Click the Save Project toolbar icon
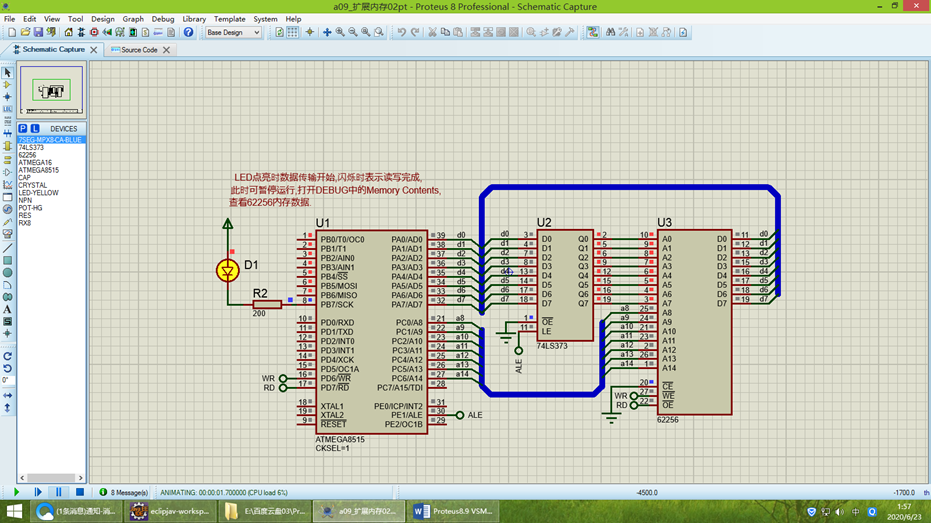Image resolution: width=931 pixels, height=524 pixels. tap(38, 32)
